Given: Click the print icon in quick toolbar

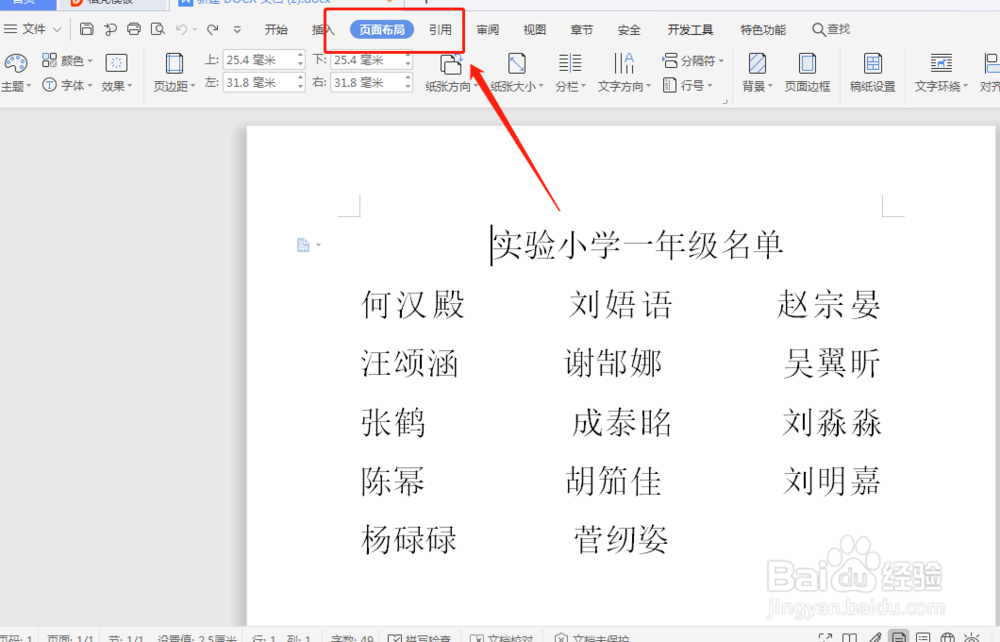Looking at the screenshot, I should pyautogui.click(x=134, y=29).
